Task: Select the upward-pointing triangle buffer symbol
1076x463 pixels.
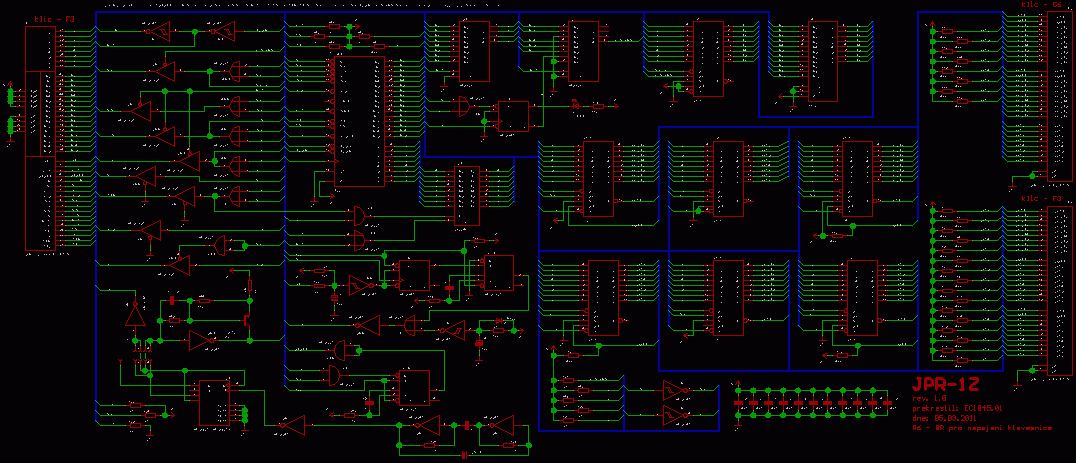Action: pos(134,314)
